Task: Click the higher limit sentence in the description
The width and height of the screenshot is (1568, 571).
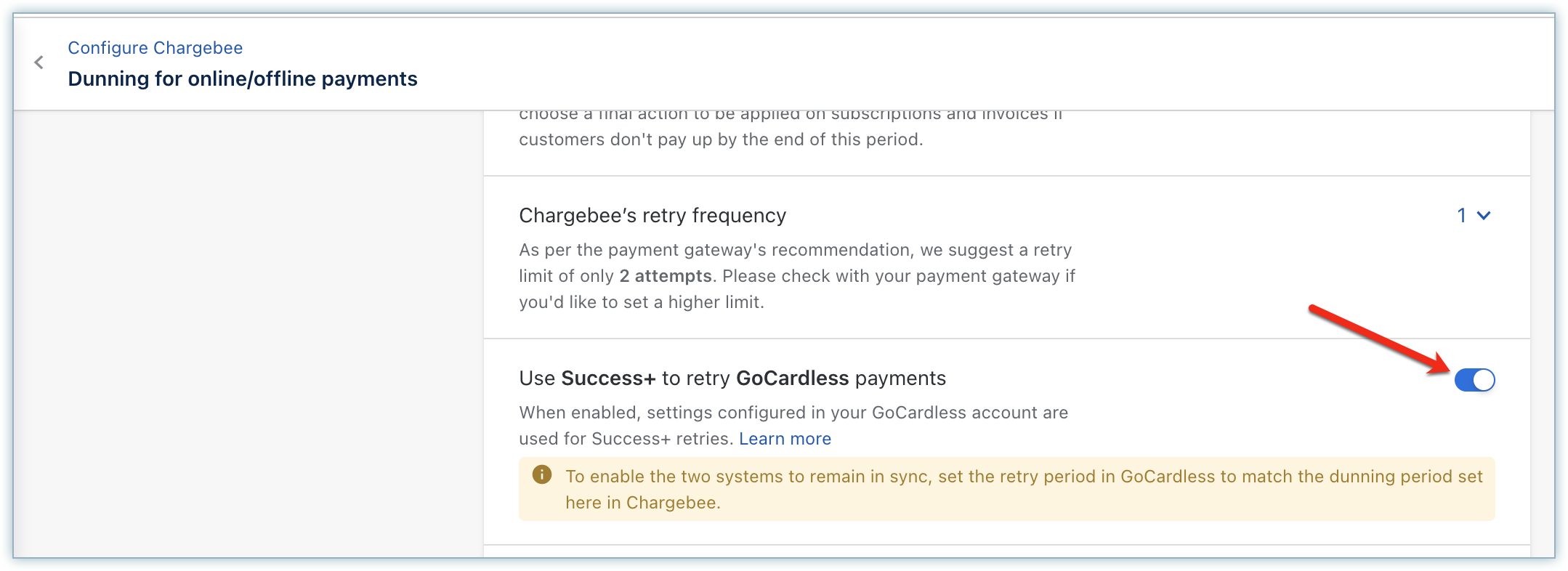Action: point(641,302)
